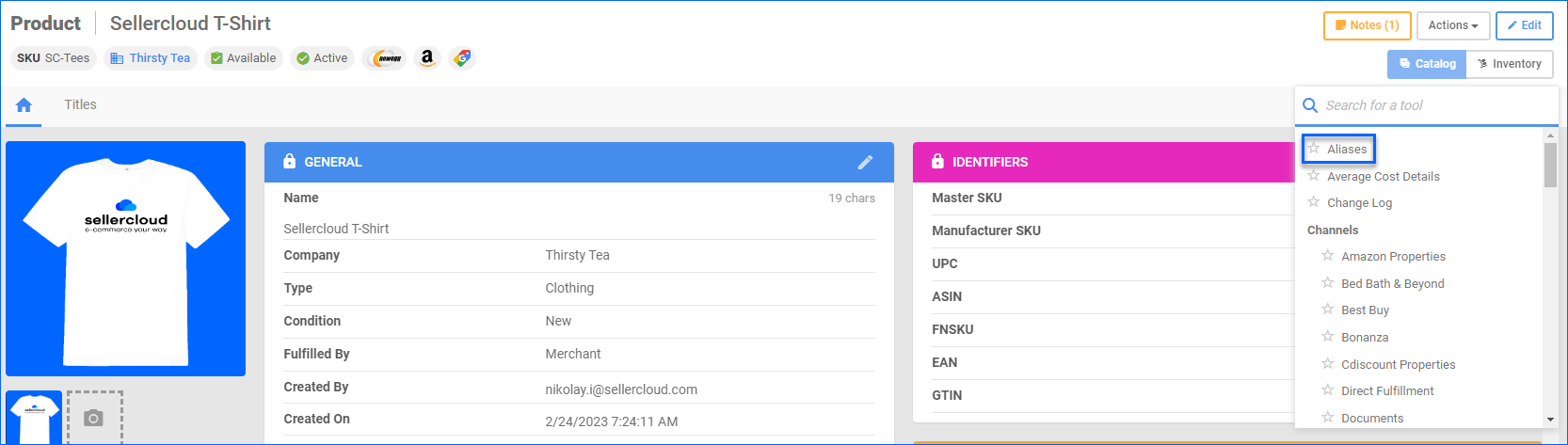Image resolution: width=1568 pixels, height=445 pixels.
Task: Click the Newegg channel icon
Action: [x=385, y=58]
